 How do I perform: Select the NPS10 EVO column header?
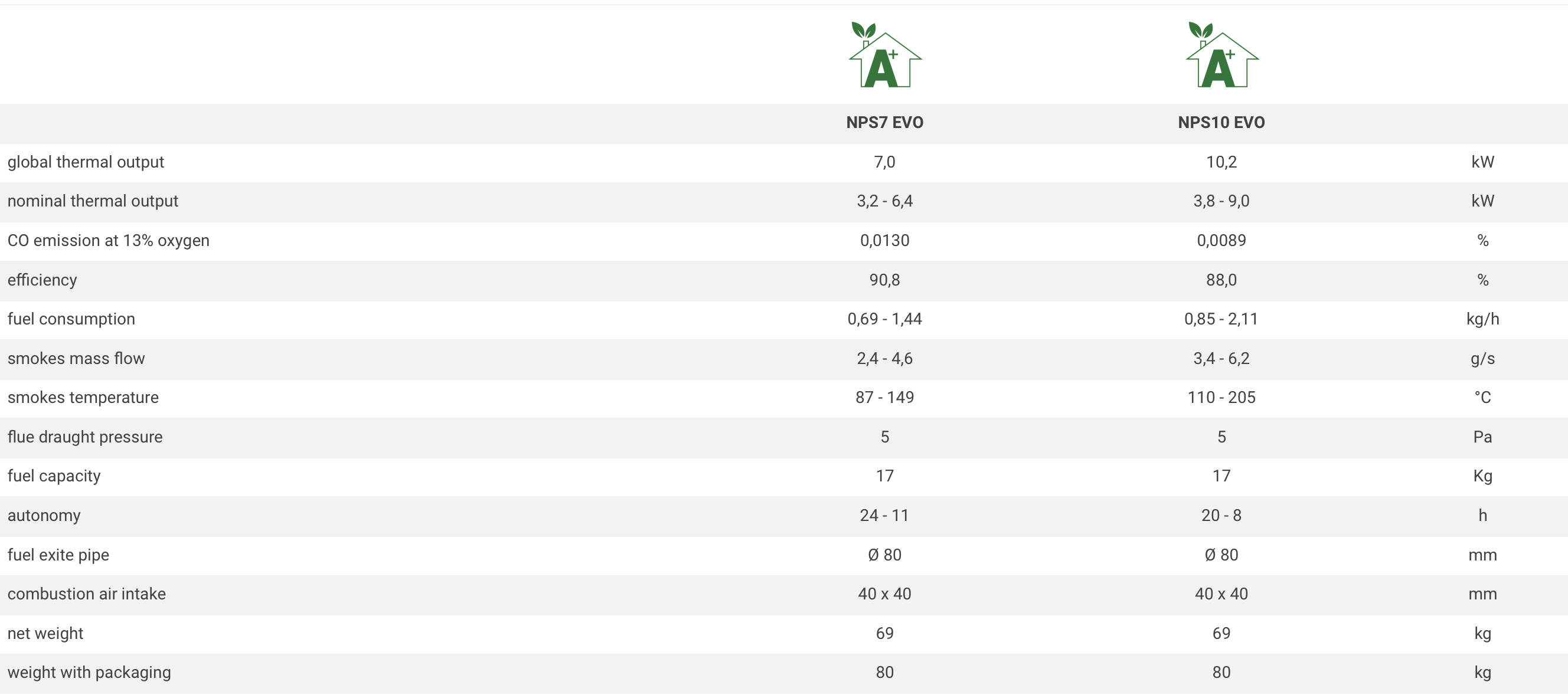click(x=1221, y=123)
